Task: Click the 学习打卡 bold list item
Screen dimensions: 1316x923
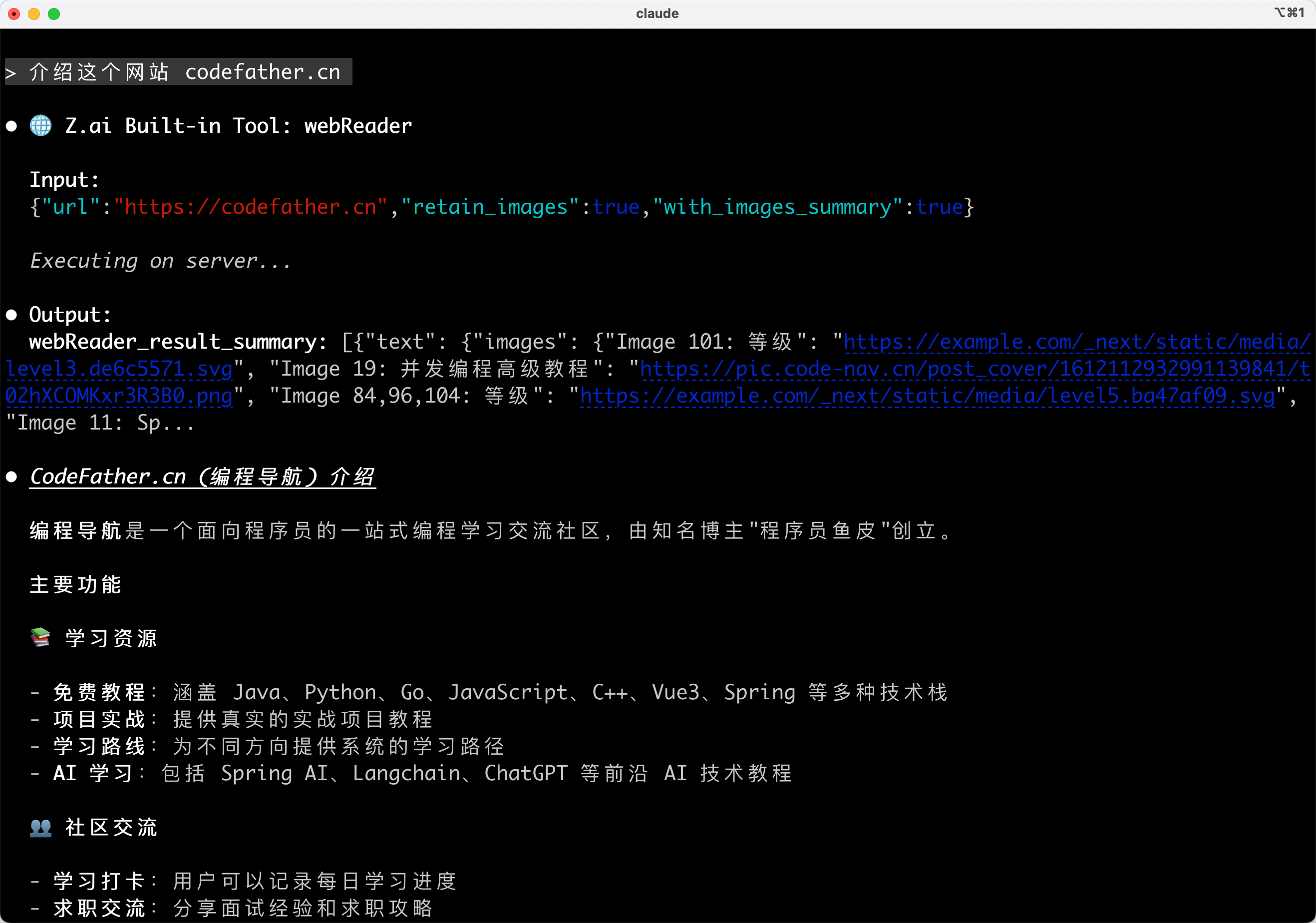Action: [99, 881]
